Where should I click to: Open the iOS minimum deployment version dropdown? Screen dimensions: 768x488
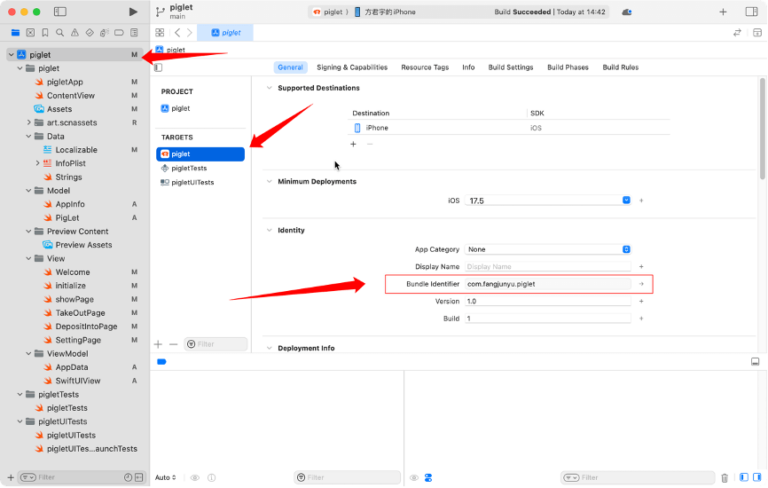pyautogui.click(x=548, y=200)
